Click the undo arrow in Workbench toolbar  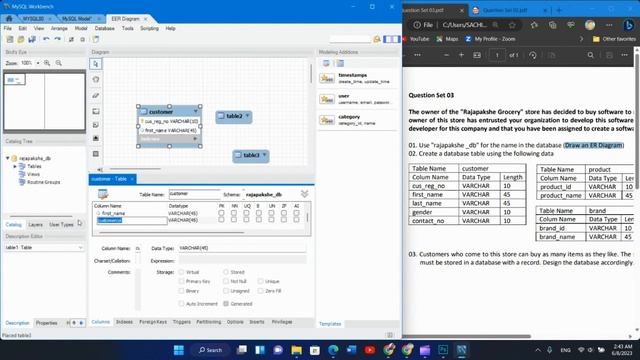tap(46, 39)
